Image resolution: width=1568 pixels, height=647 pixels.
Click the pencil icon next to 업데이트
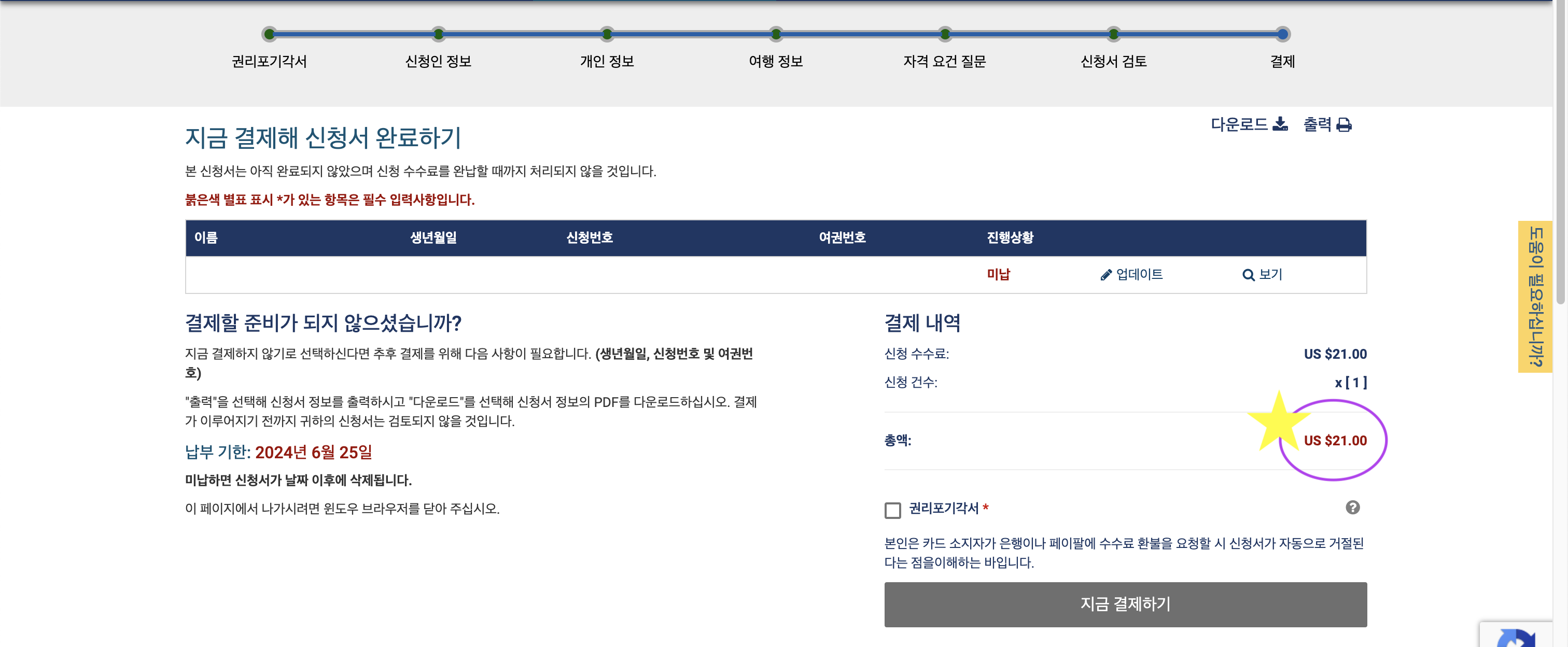tap(1106, 275)
